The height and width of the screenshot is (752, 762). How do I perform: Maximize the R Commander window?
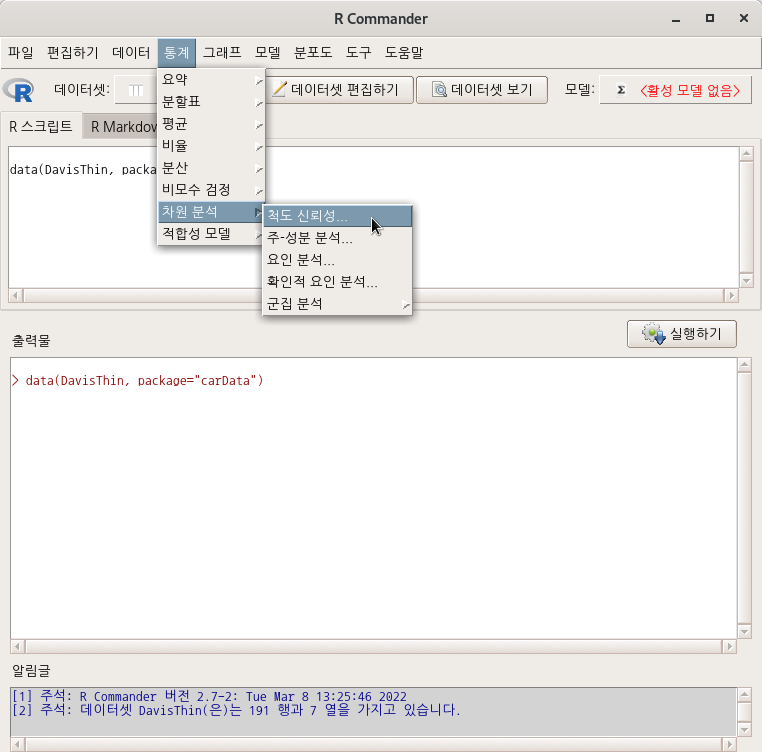pos(710,18)
